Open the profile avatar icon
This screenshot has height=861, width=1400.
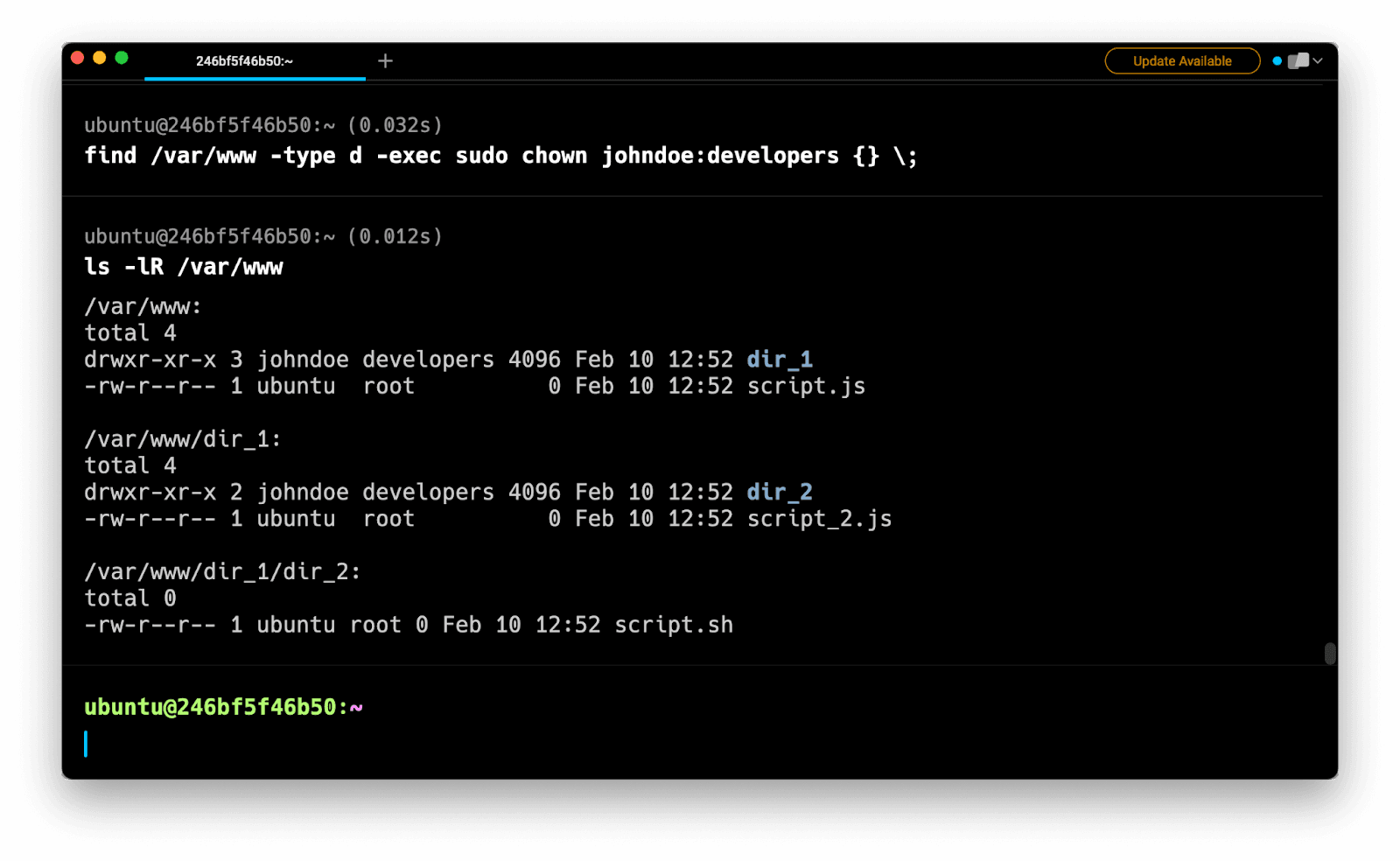coord(1298,61)
